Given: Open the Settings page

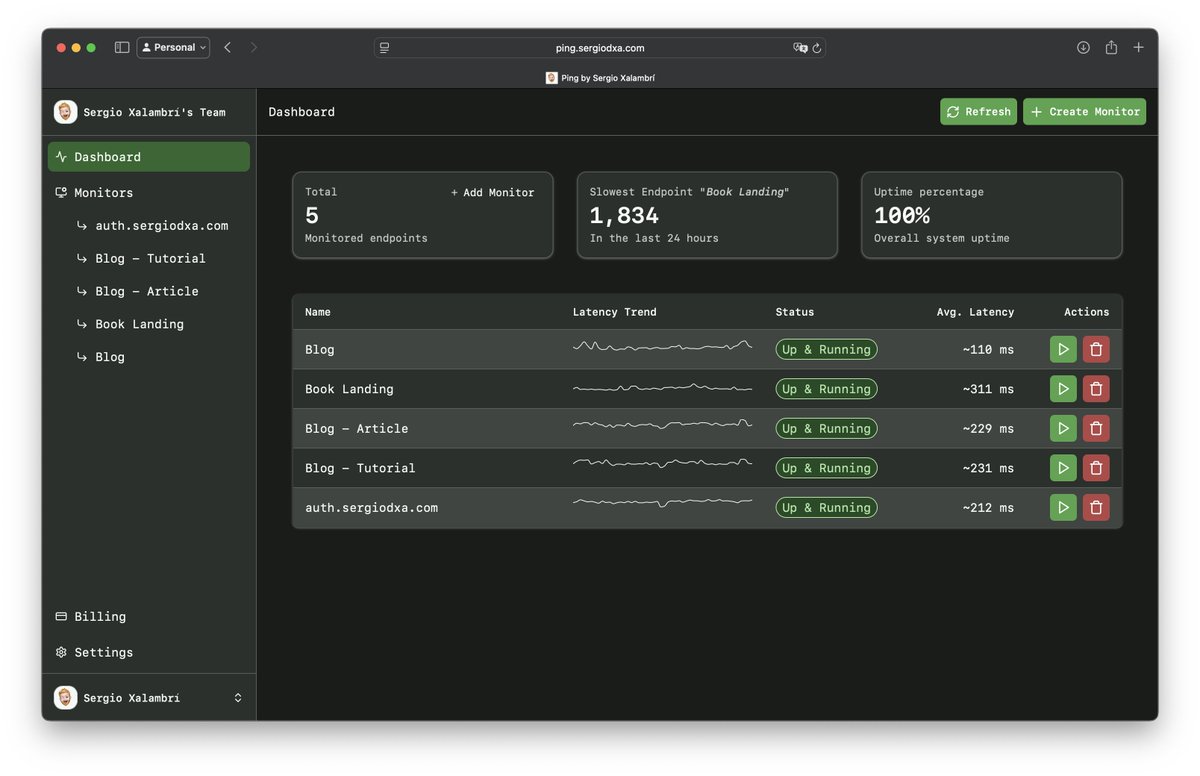Looking at the screenshot, I should pos(149,652).
